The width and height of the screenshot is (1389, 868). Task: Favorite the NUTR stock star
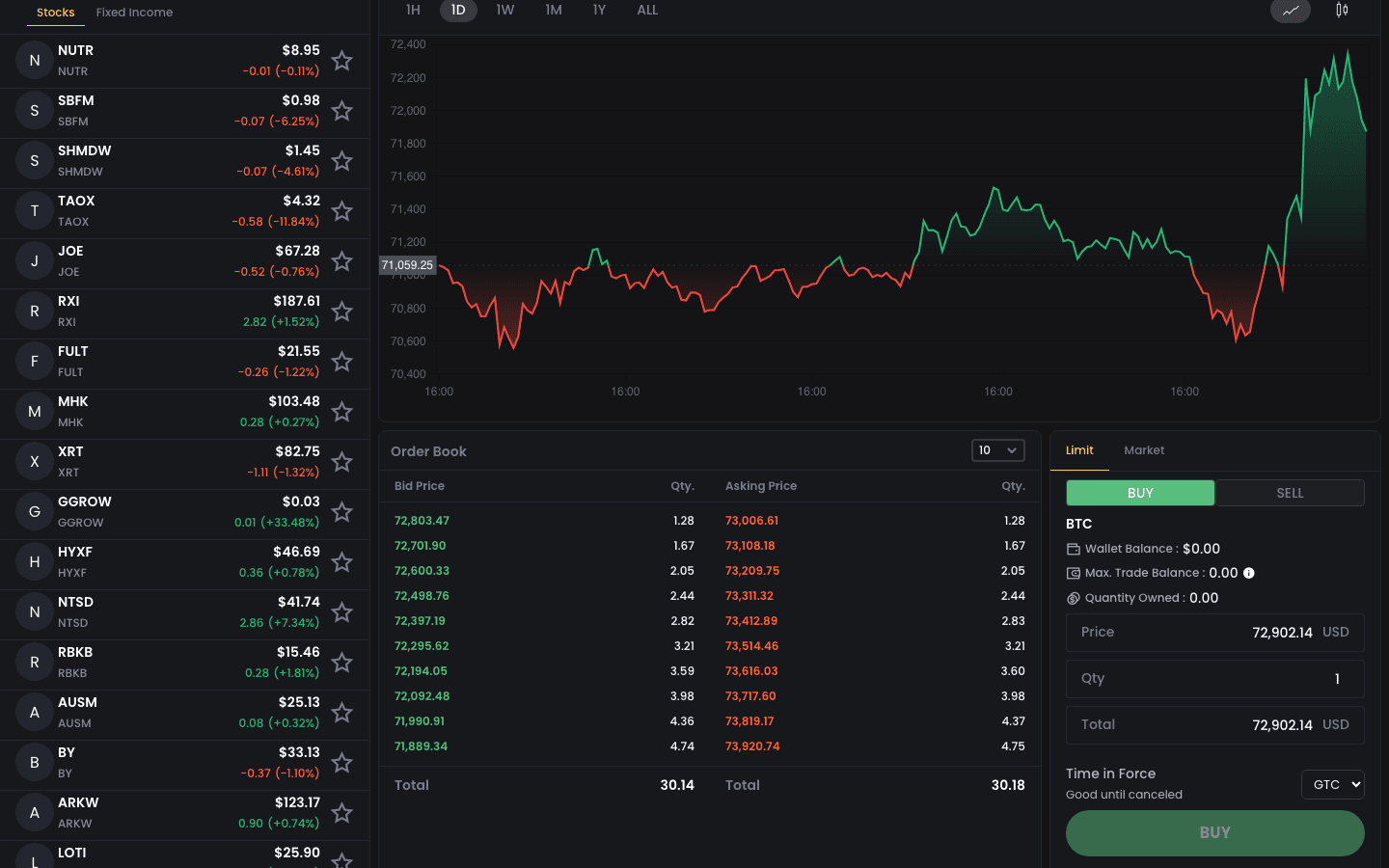tap(341, 61)
